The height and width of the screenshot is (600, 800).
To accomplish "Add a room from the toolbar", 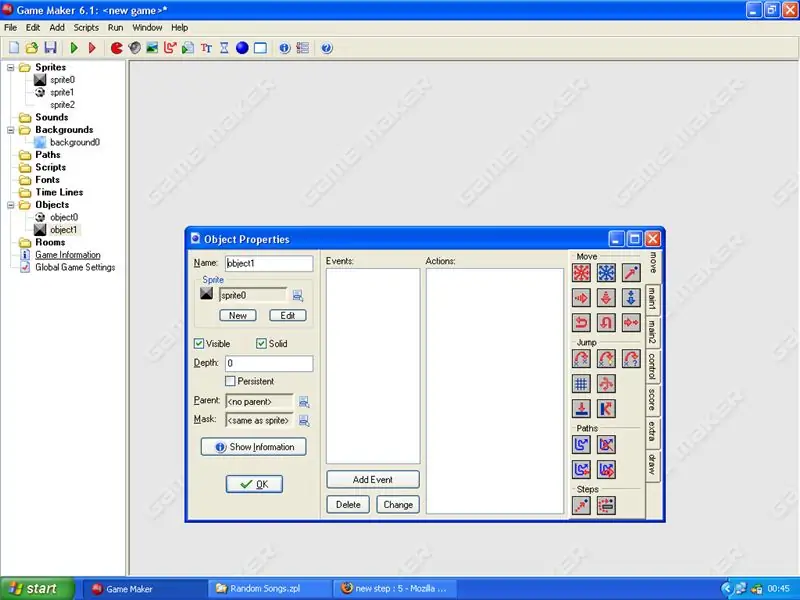I will coord(260,48).
